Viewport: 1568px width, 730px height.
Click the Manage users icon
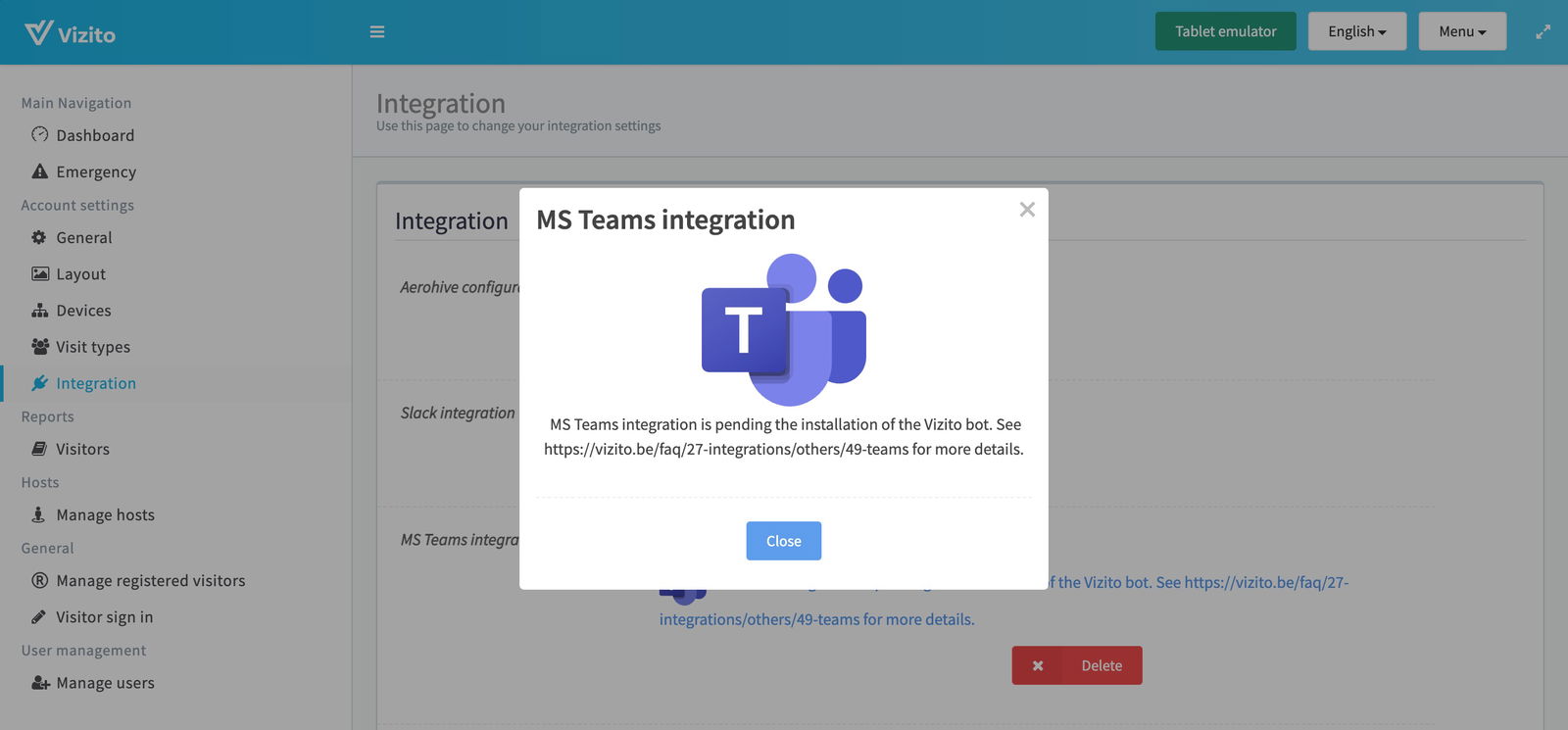click(x=40, y=683)
